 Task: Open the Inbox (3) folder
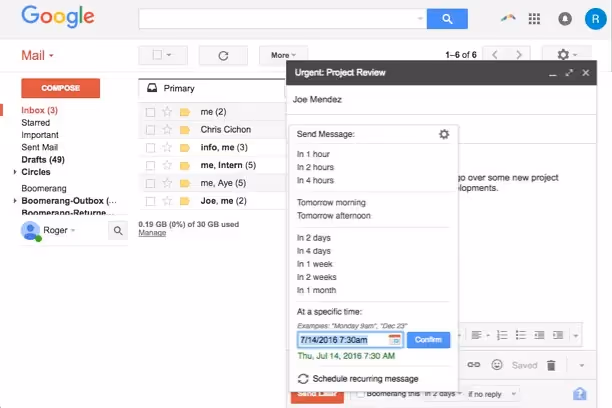[x=39, y=110]
